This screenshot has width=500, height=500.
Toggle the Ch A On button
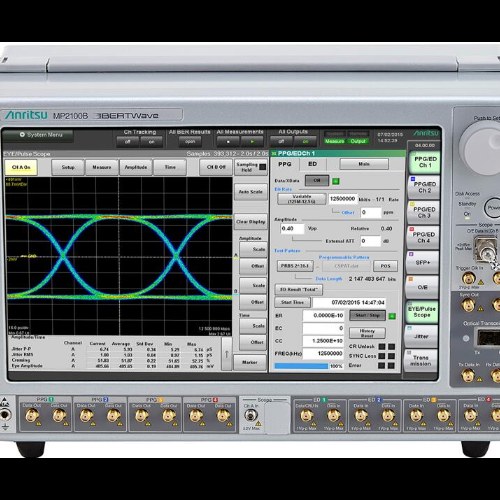[21, 167]
